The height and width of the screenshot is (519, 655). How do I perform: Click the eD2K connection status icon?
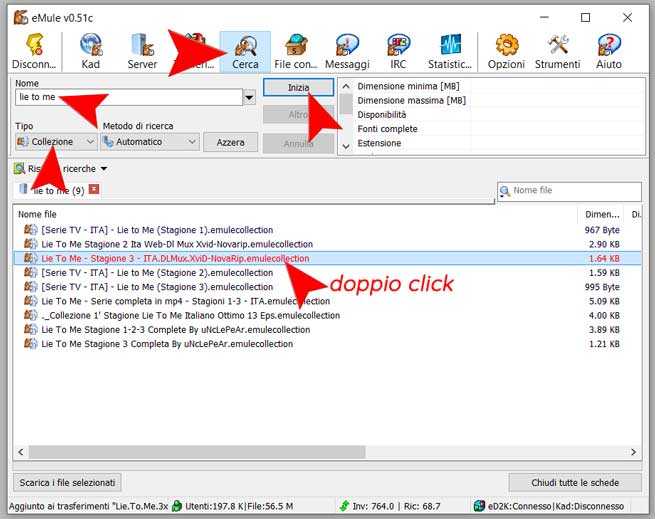480,506
